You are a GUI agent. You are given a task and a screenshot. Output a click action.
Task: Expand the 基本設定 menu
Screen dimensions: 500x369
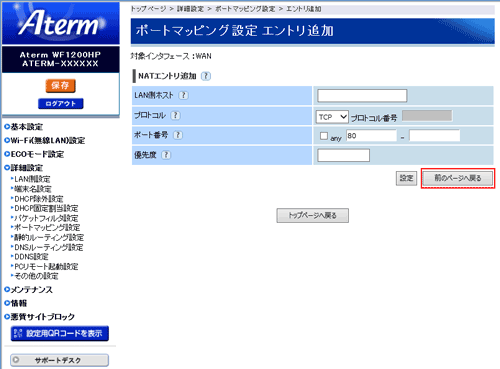(x=24, y=127)
